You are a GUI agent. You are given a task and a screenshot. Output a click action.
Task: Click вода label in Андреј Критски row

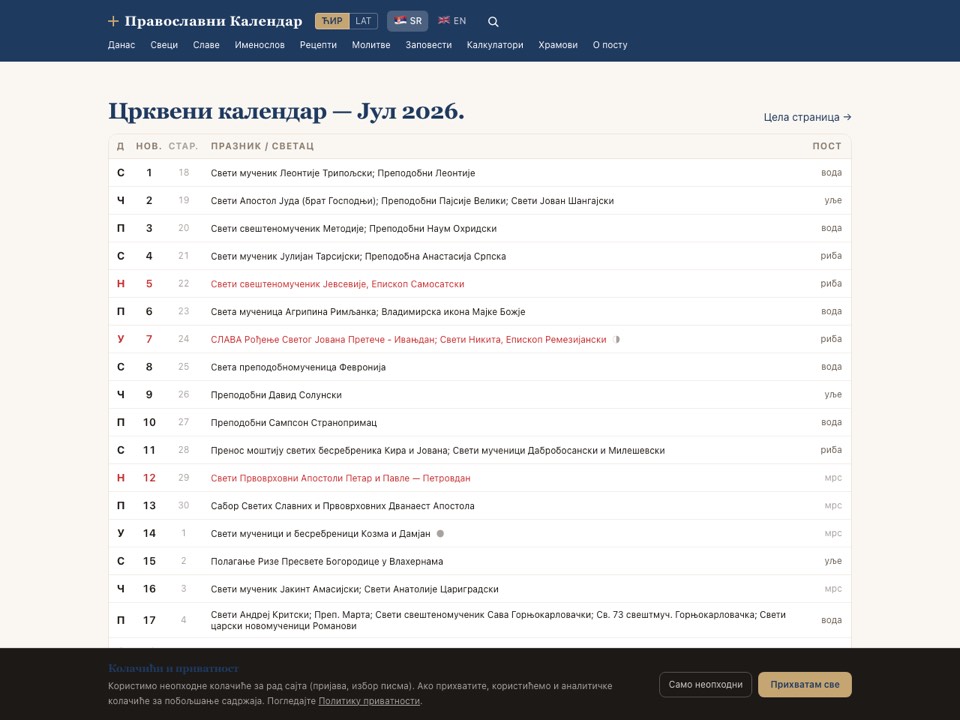[831, 620]
